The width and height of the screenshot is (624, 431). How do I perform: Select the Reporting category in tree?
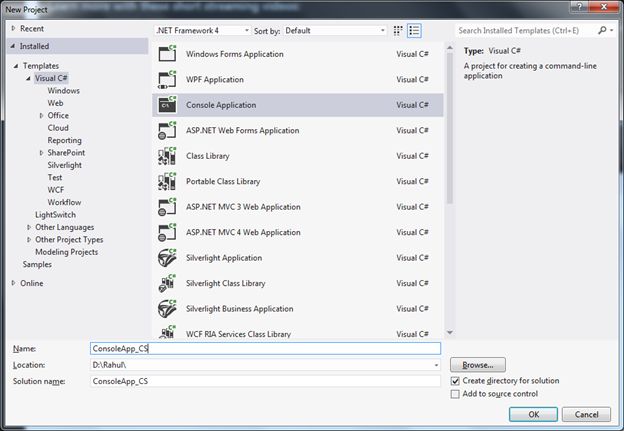64,140
